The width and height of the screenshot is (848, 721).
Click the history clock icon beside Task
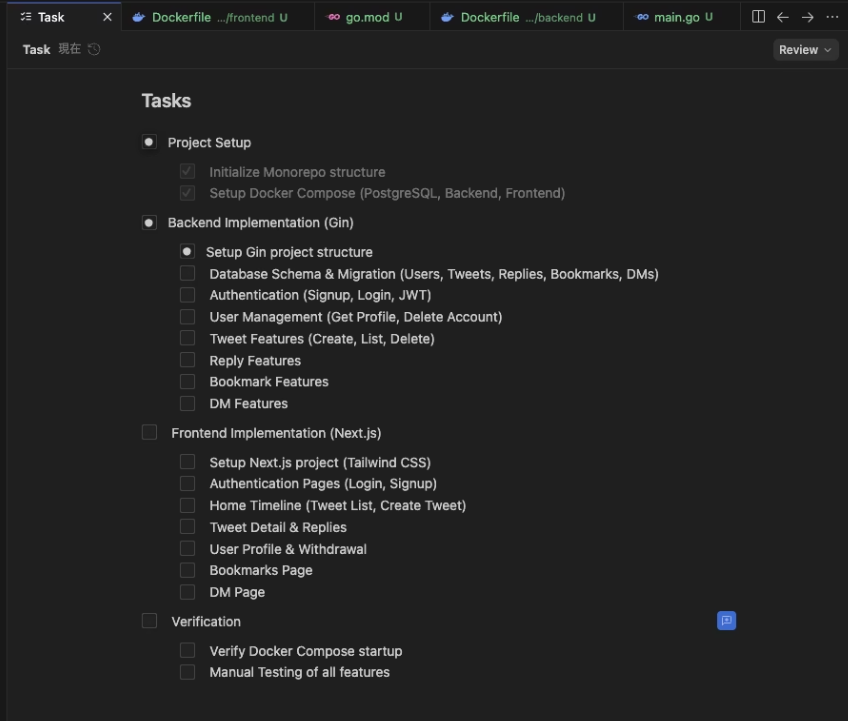pos(94,49)
